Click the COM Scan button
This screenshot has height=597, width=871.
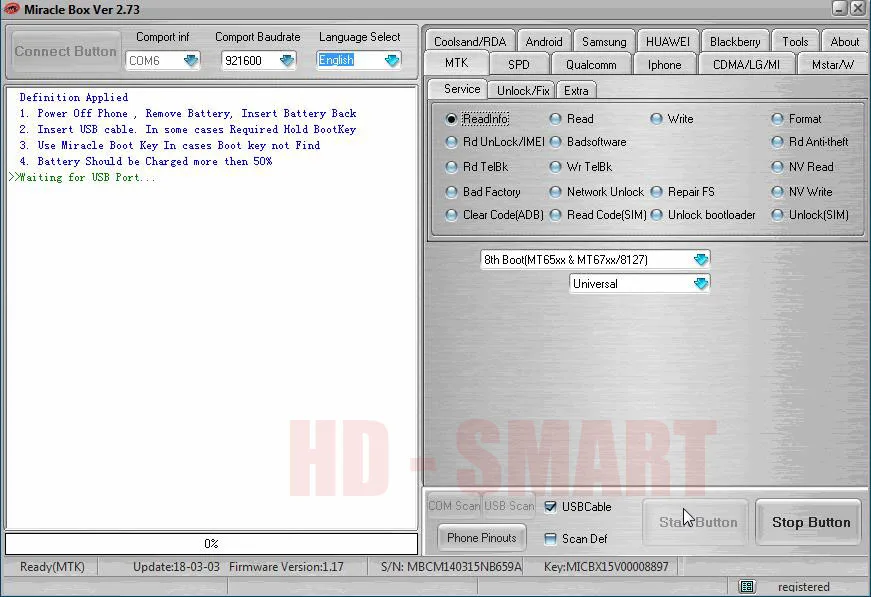(x=454, y=506)
